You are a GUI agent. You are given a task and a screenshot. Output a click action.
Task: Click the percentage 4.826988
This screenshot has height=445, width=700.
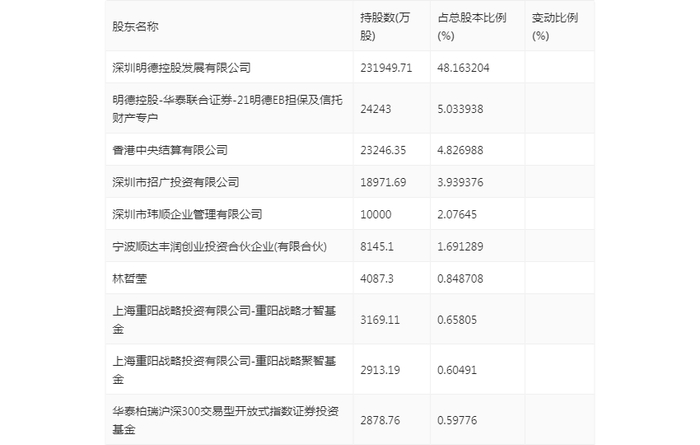coord(460,150)
